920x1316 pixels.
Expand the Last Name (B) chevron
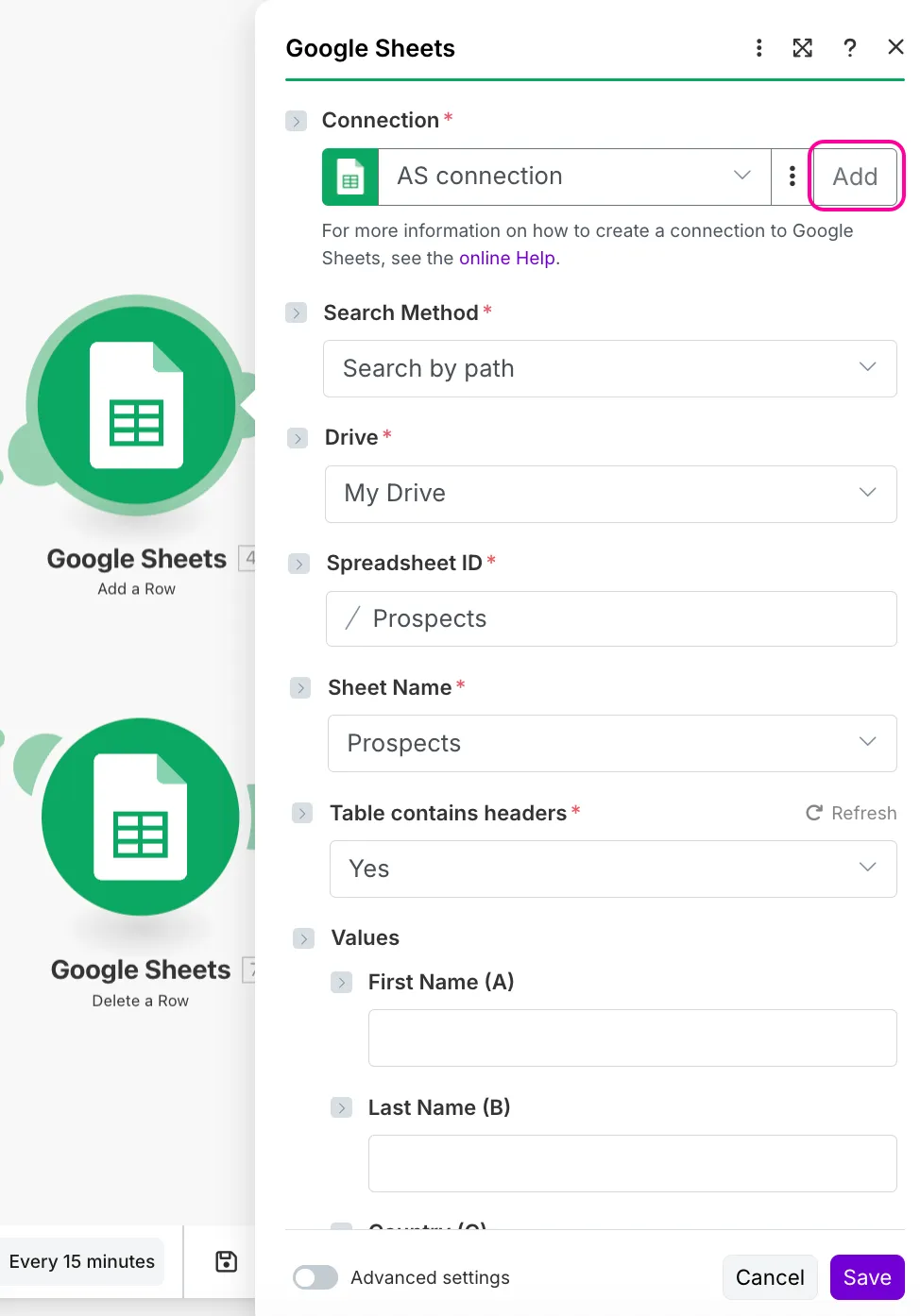pyautogui.click(x=342, y=1107)
